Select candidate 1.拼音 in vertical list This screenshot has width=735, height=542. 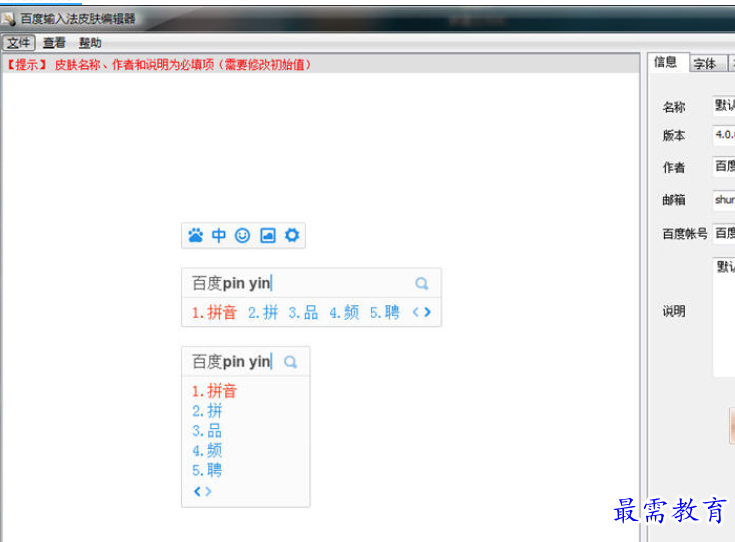(214, 391)
